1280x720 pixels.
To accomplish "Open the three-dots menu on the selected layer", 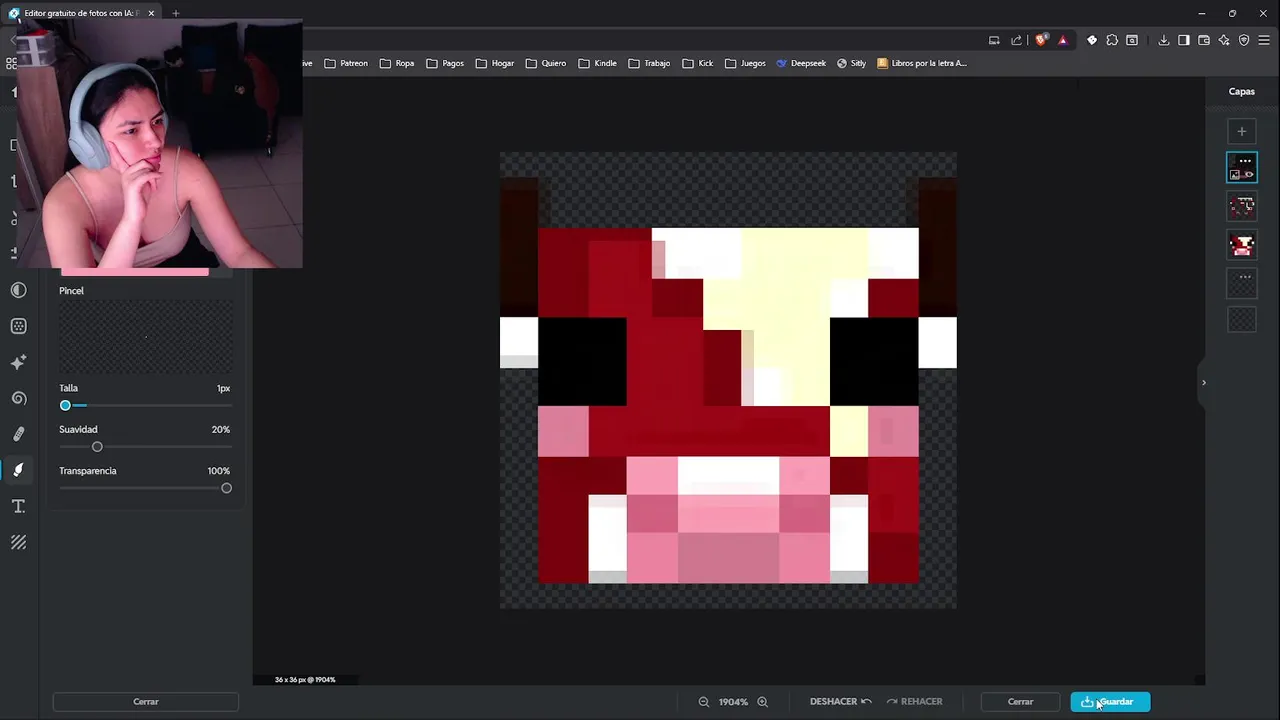I will (x=1245, y=160).
